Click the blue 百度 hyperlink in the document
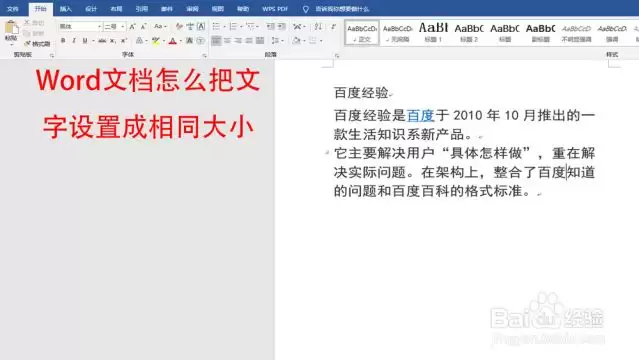Screen dimensions: 639x360 (x=420, y=115)
